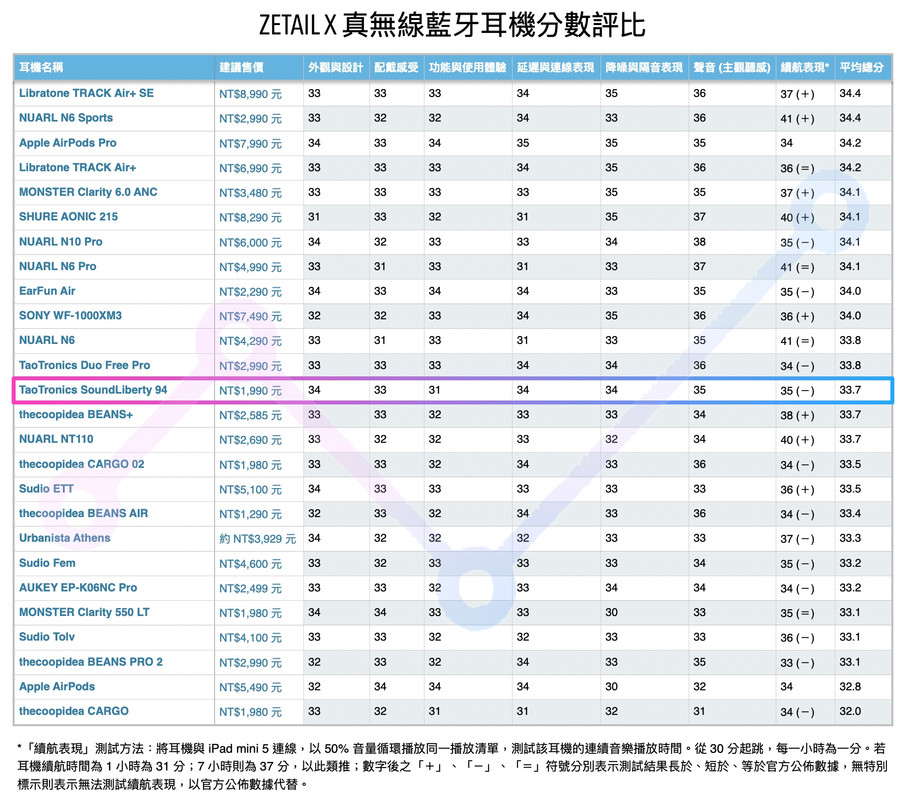This screenshot has width=906, height=800.
Task: Click the thecoopidea BEANS AIR name
Action: tap(83, 513)
